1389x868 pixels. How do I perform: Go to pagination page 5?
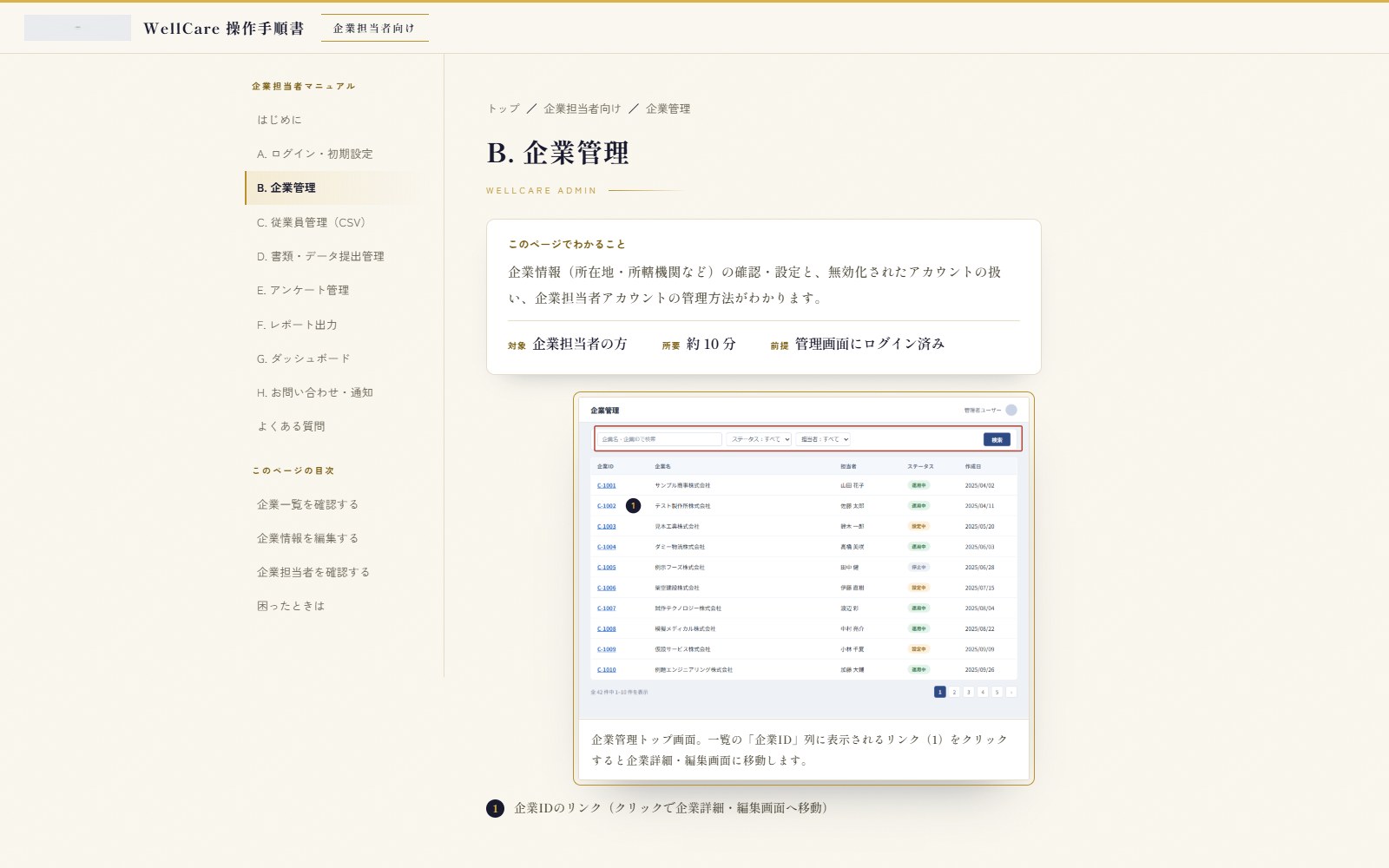click(997, 692)
